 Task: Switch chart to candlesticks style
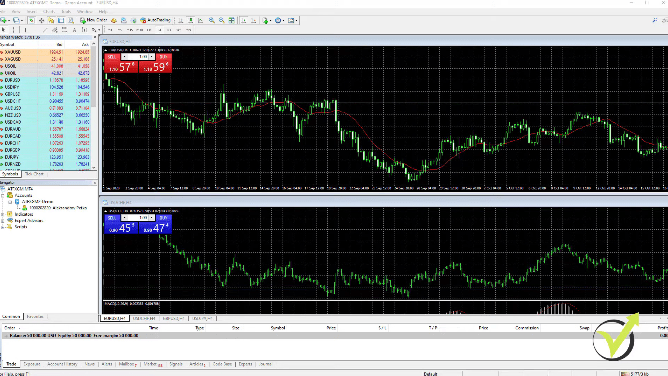pyautogui.click(x=190, y=20)
